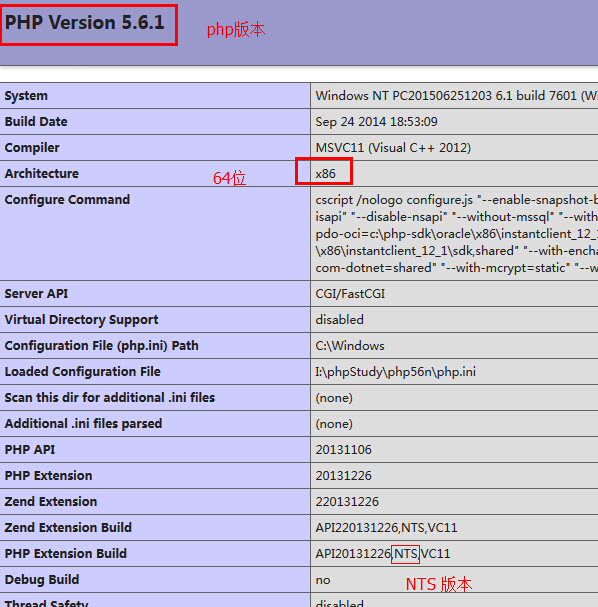Screen dimensions: 598x607
Task: Click the MSVC11 (Visual C++ 2012) value
Action: [x=393, y=147]
